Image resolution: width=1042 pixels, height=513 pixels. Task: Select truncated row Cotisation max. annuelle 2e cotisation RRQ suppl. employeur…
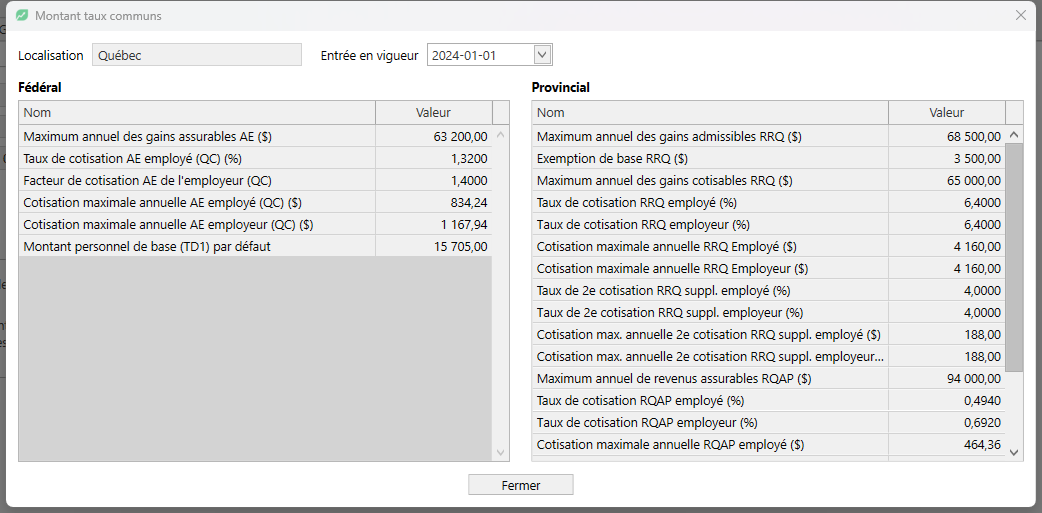tap(769, 356)
